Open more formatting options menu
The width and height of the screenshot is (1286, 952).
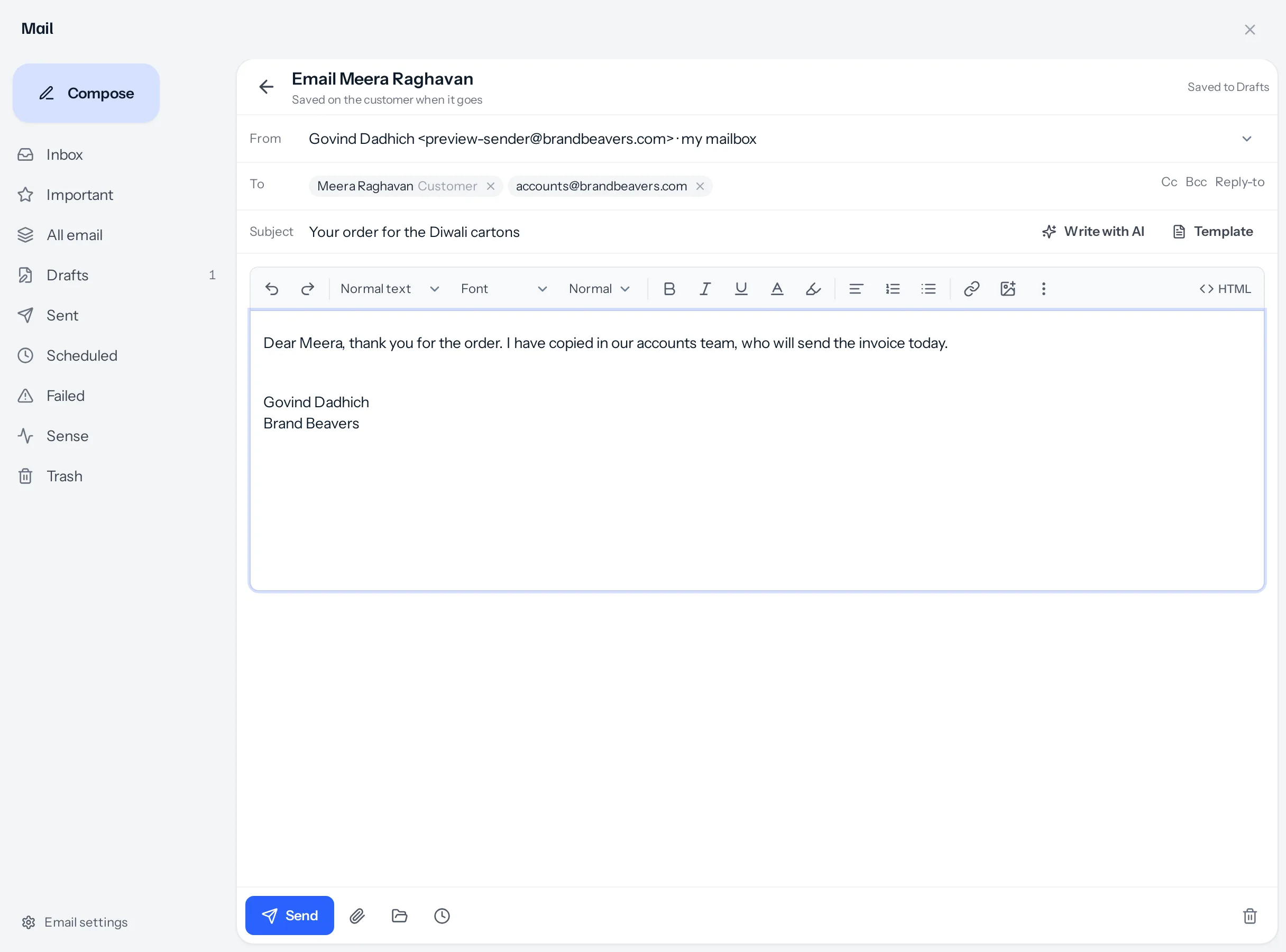[x=1043, y=289]
